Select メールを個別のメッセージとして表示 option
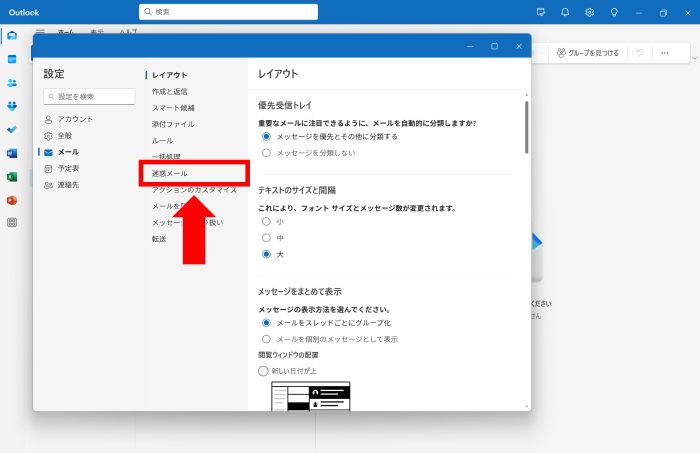700x453 pixels. (x=266, y=339)
